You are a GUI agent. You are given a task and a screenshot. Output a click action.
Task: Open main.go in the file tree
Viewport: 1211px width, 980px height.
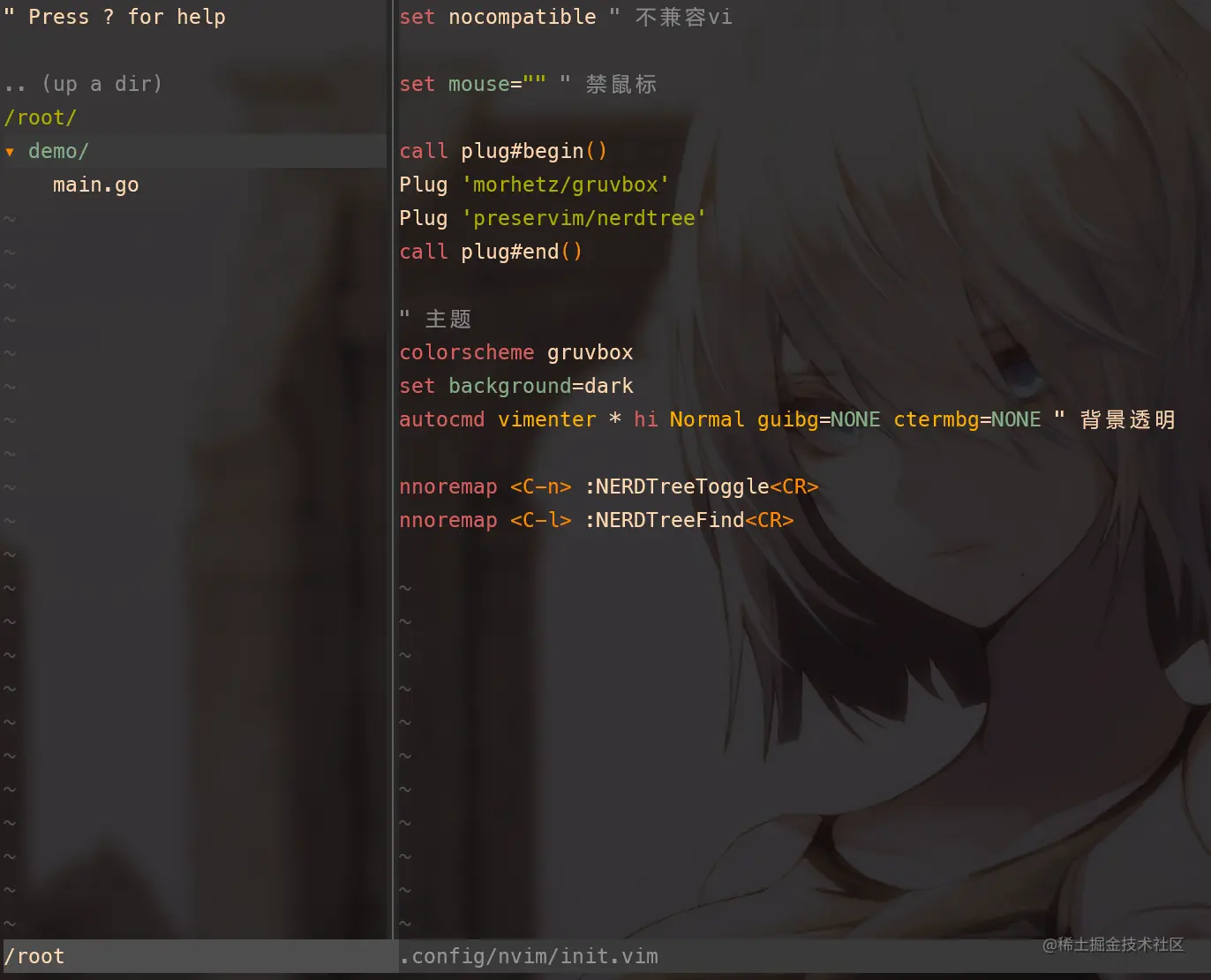[95, 185]
